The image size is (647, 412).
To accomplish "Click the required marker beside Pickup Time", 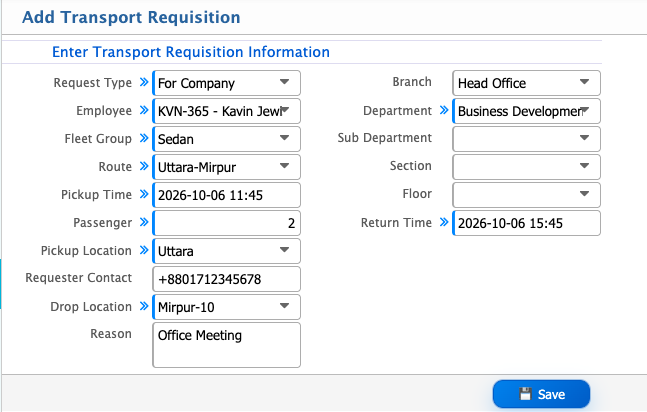I will coord(144,194).
